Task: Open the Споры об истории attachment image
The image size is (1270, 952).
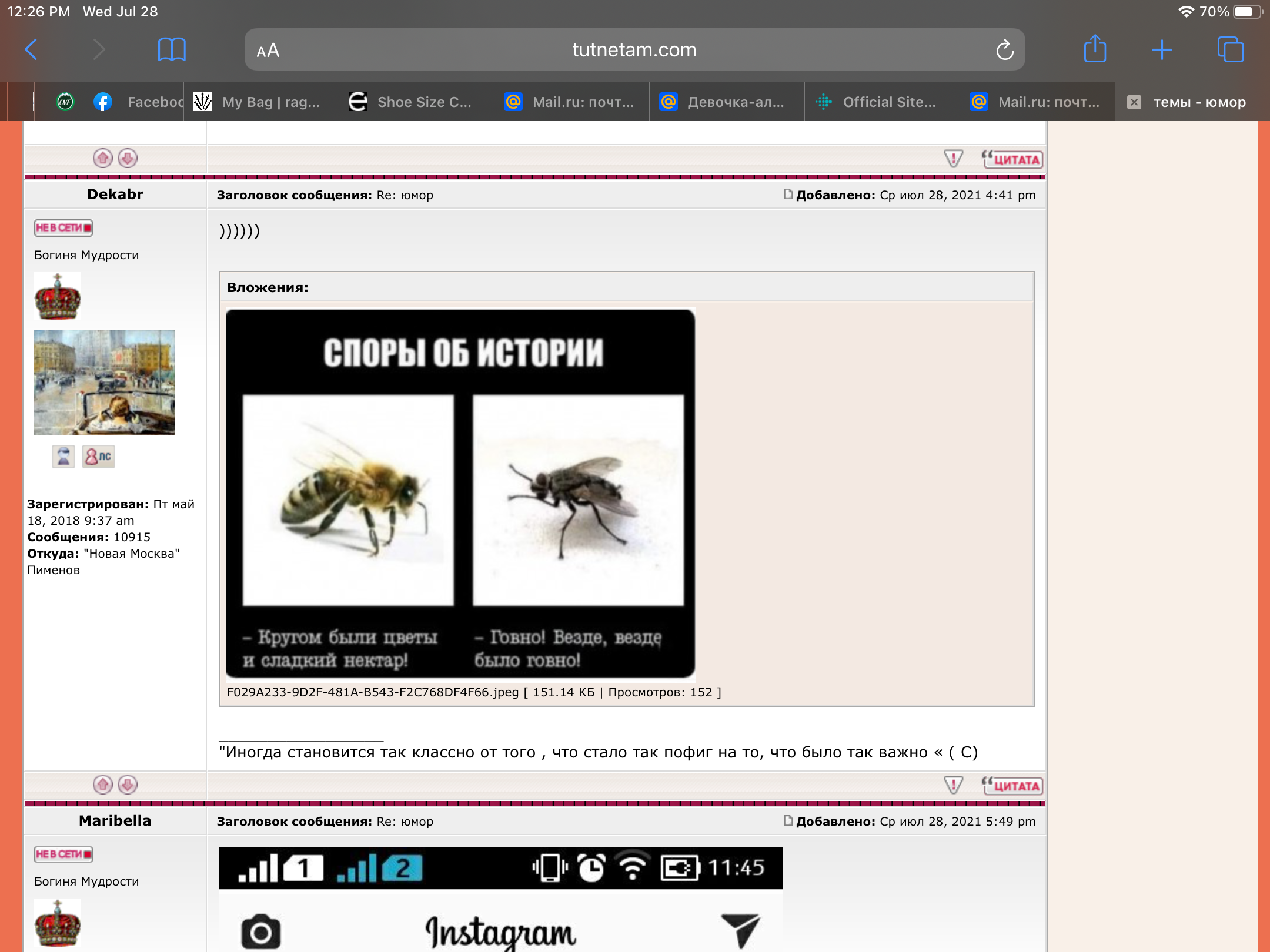Action: (x=460, y=494)
